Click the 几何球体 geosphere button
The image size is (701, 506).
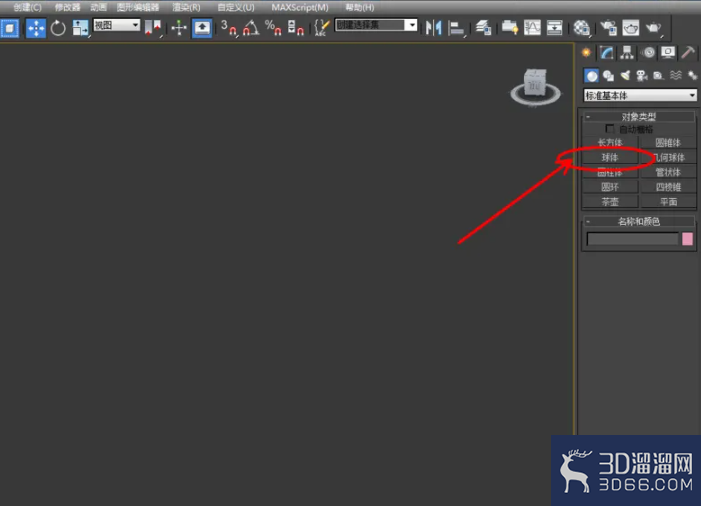click(668, 157)
